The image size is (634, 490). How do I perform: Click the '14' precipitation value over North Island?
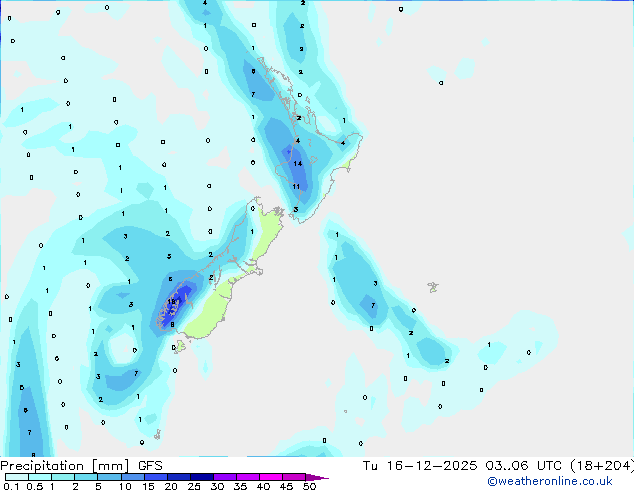coord(298,164)
